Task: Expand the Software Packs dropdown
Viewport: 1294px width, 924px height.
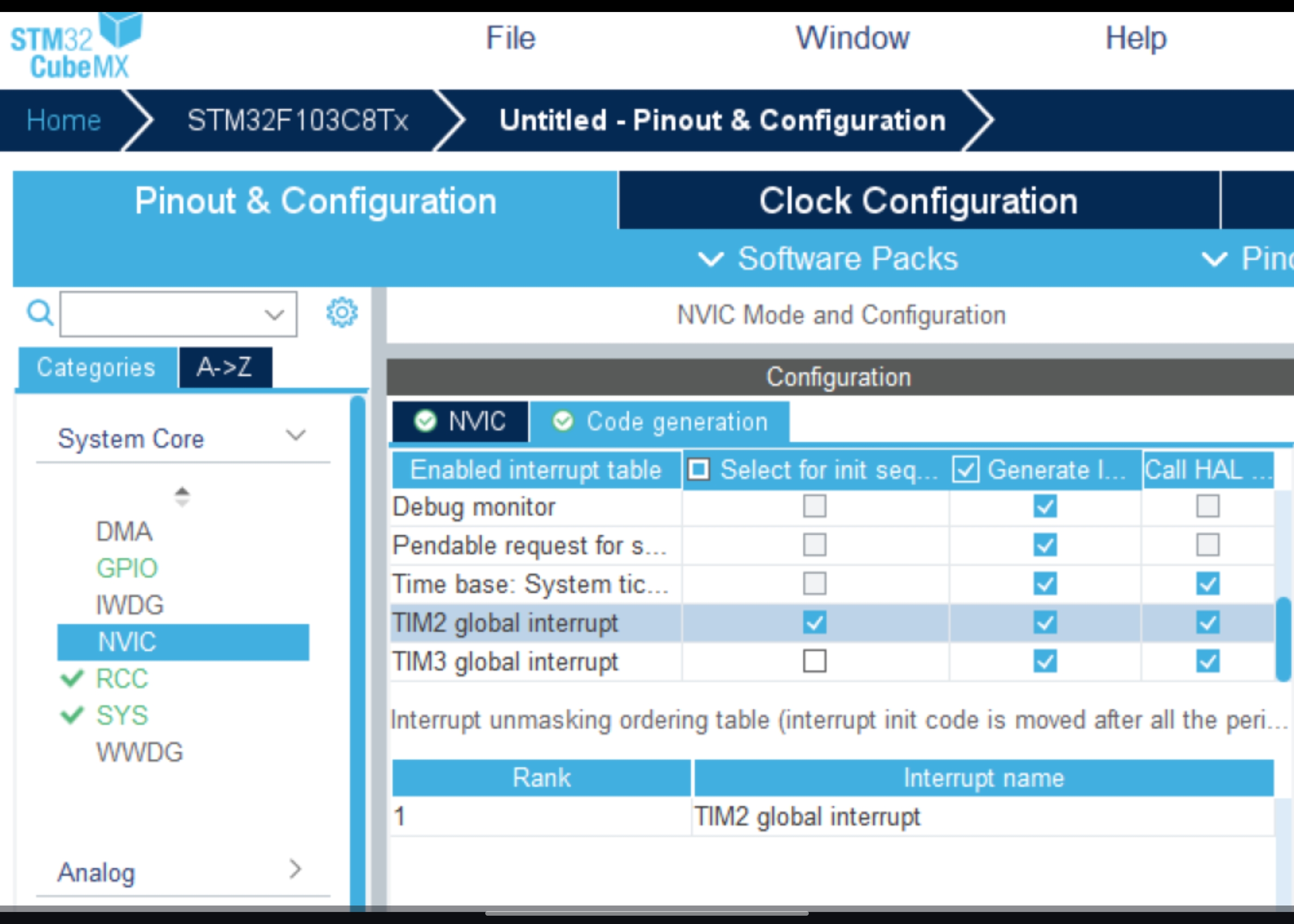Action: pos(828,259)
